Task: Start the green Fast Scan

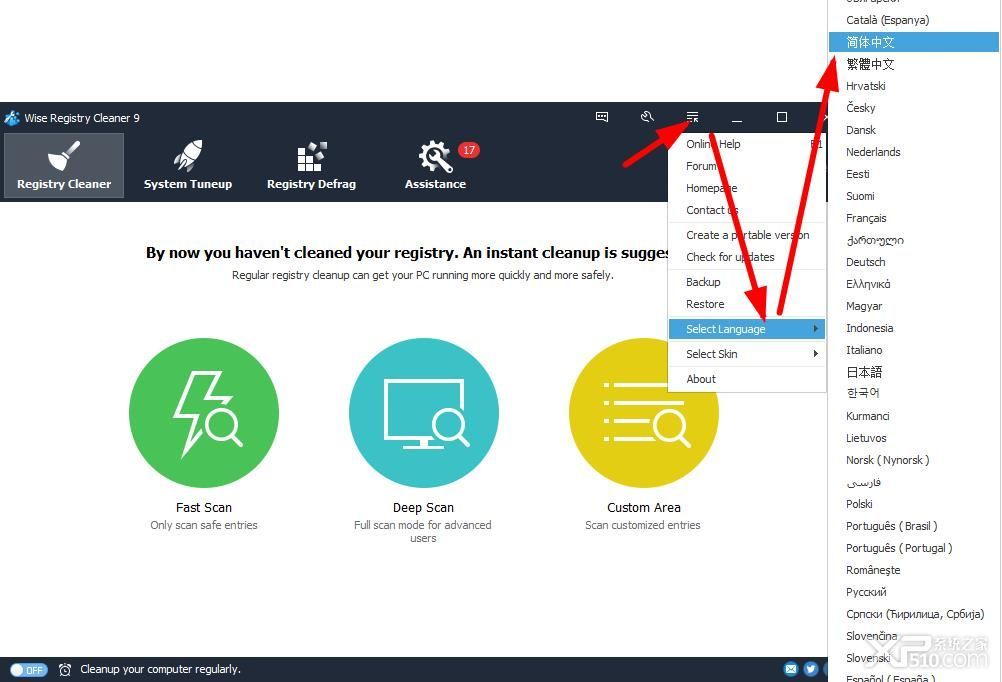Action: [x=204, y=413]
